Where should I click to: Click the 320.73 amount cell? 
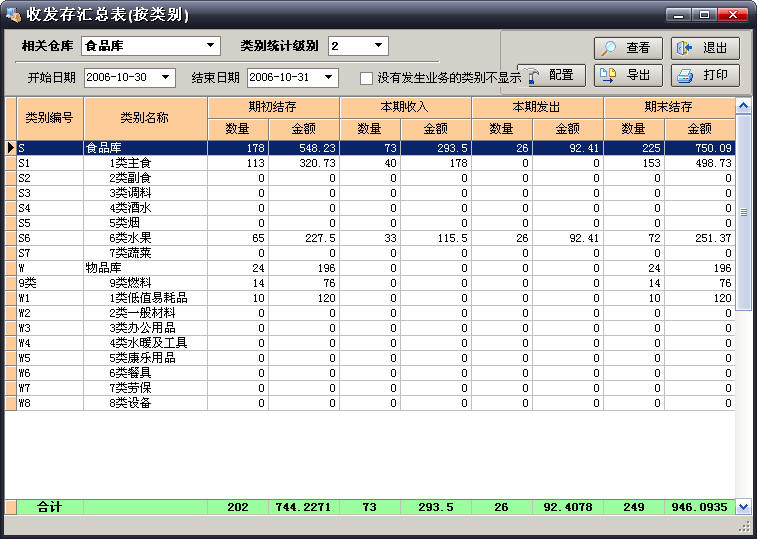coord(304,163)
